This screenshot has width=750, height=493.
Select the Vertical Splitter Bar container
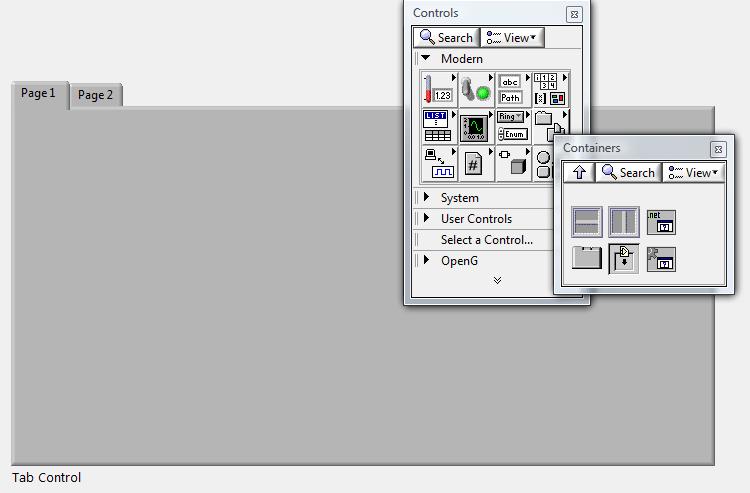click(624, 221)
